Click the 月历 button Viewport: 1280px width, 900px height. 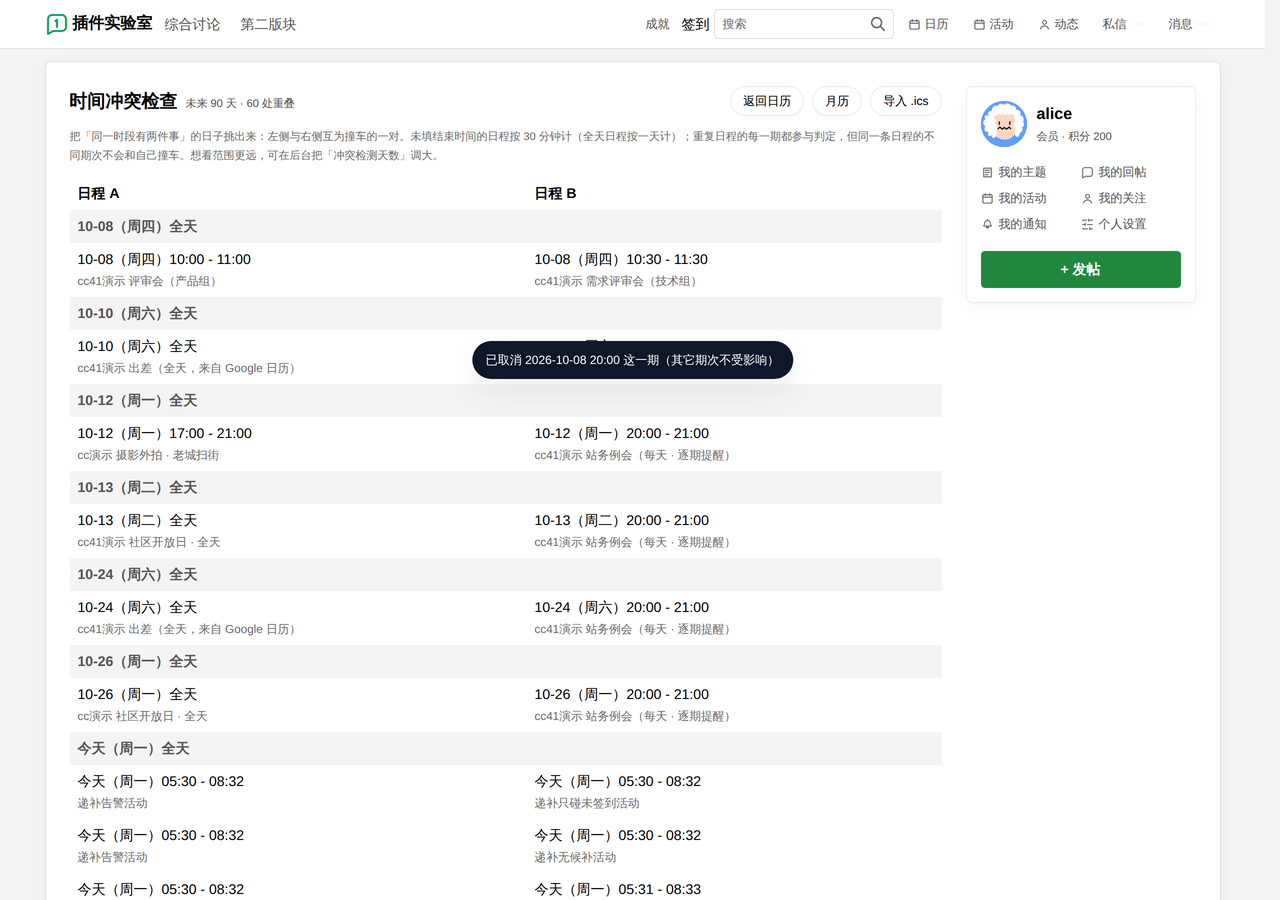pyautogui.click(x=837, y=101)
